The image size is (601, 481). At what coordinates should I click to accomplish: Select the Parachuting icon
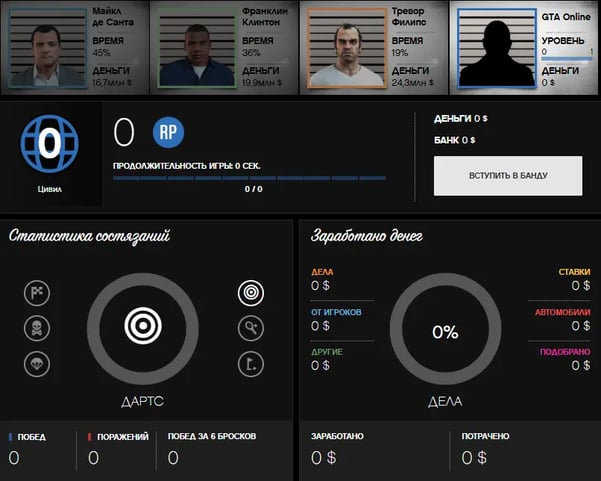[x=37, y=365]
